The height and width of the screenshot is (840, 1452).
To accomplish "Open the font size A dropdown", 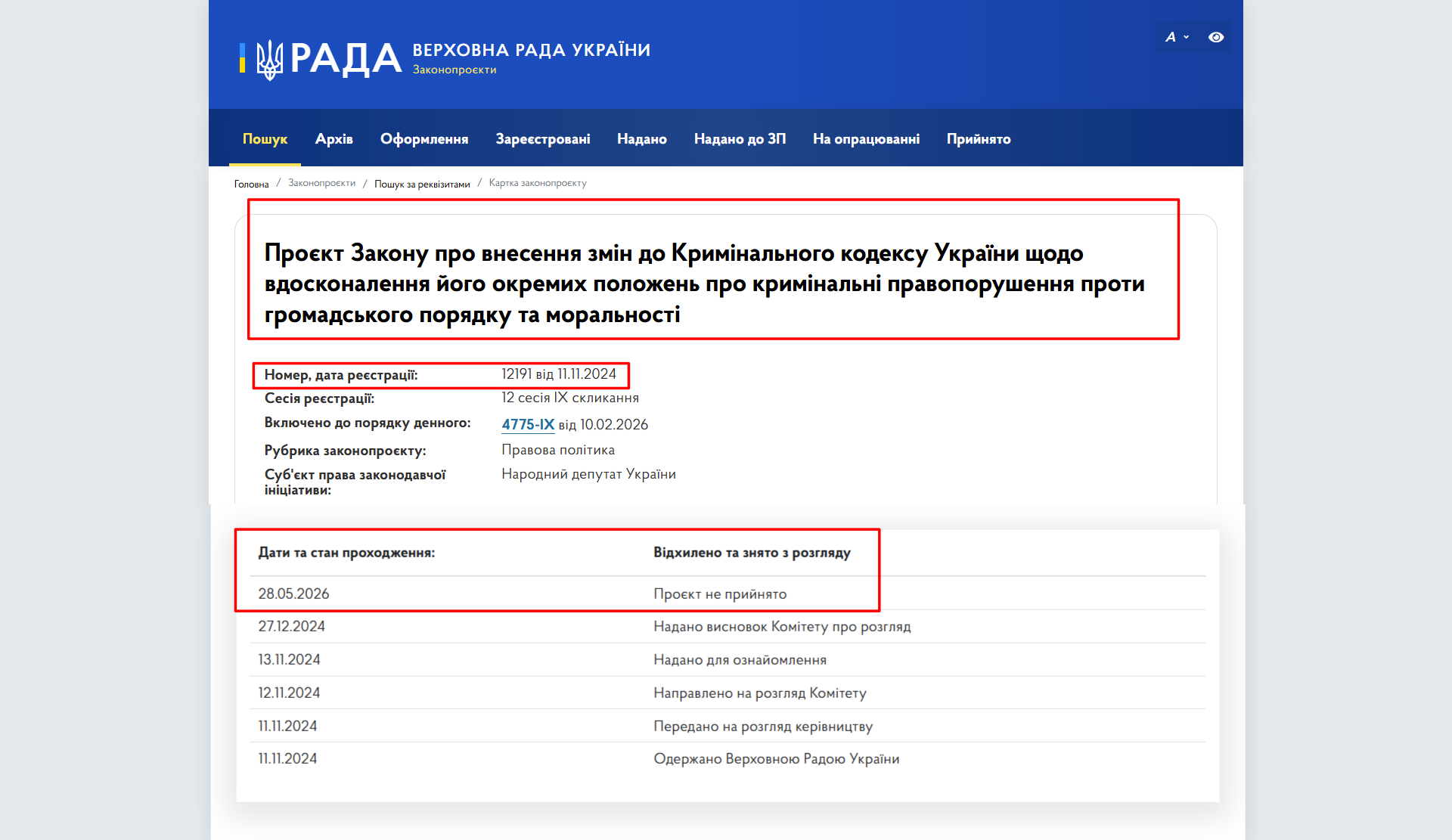I will pos(1177,37).
